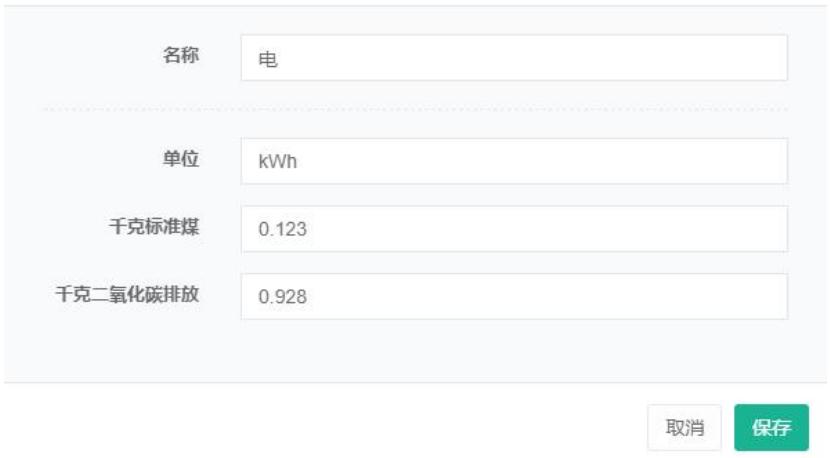
Task: Click the 0.928 value text
Action: click(x=281, y=298)
